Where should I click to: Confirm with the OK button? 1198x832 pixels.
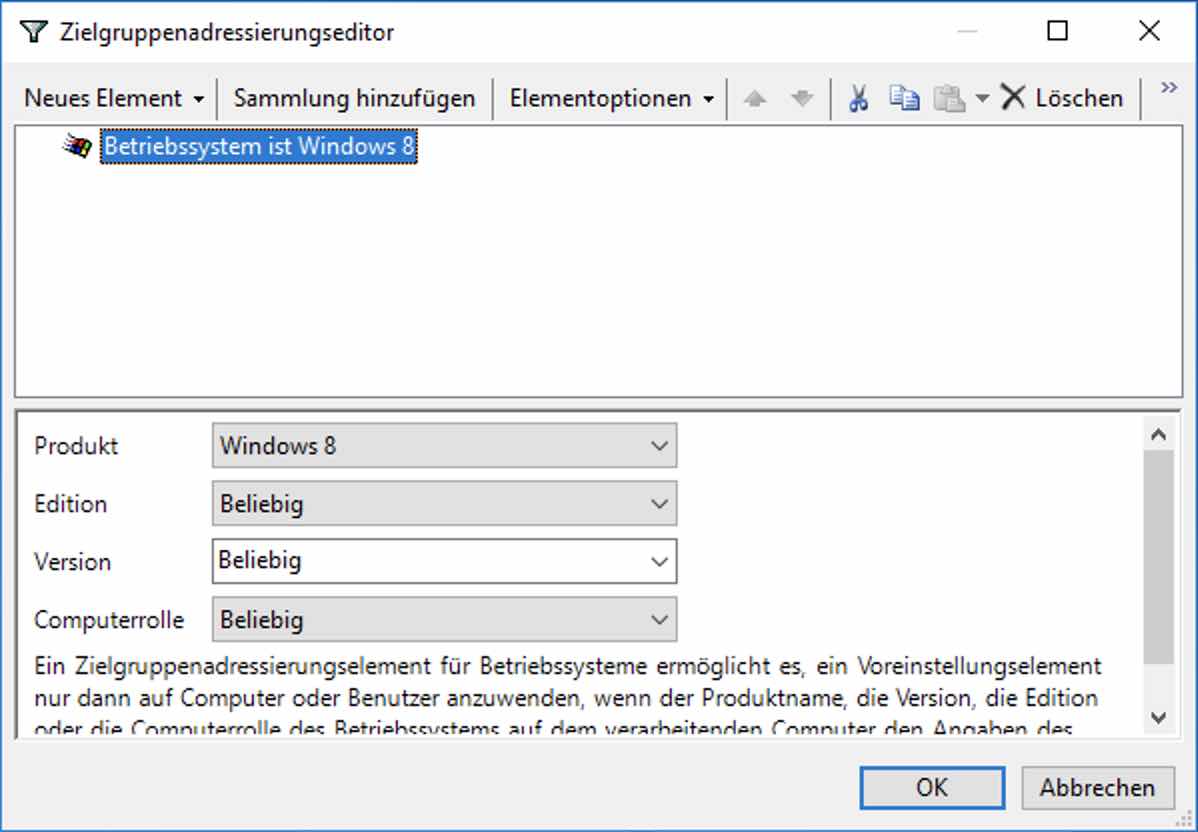[x=932, y=788]
